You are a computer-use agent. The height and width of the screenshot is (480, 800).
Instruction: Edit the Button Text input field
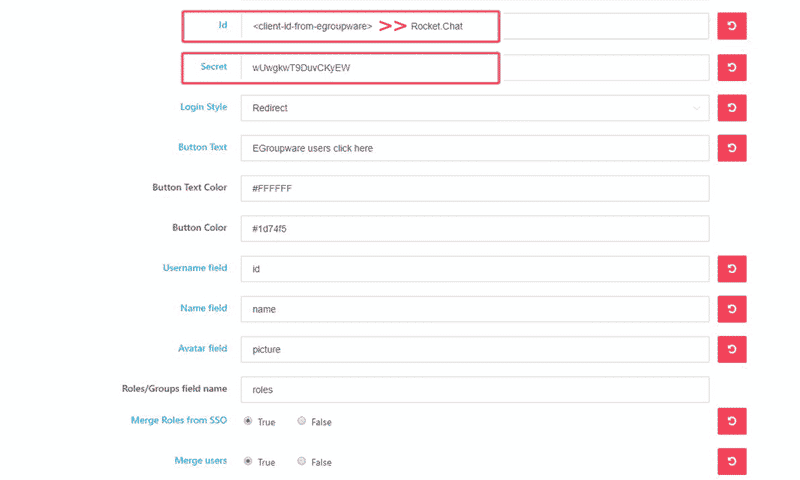[475, 148]
